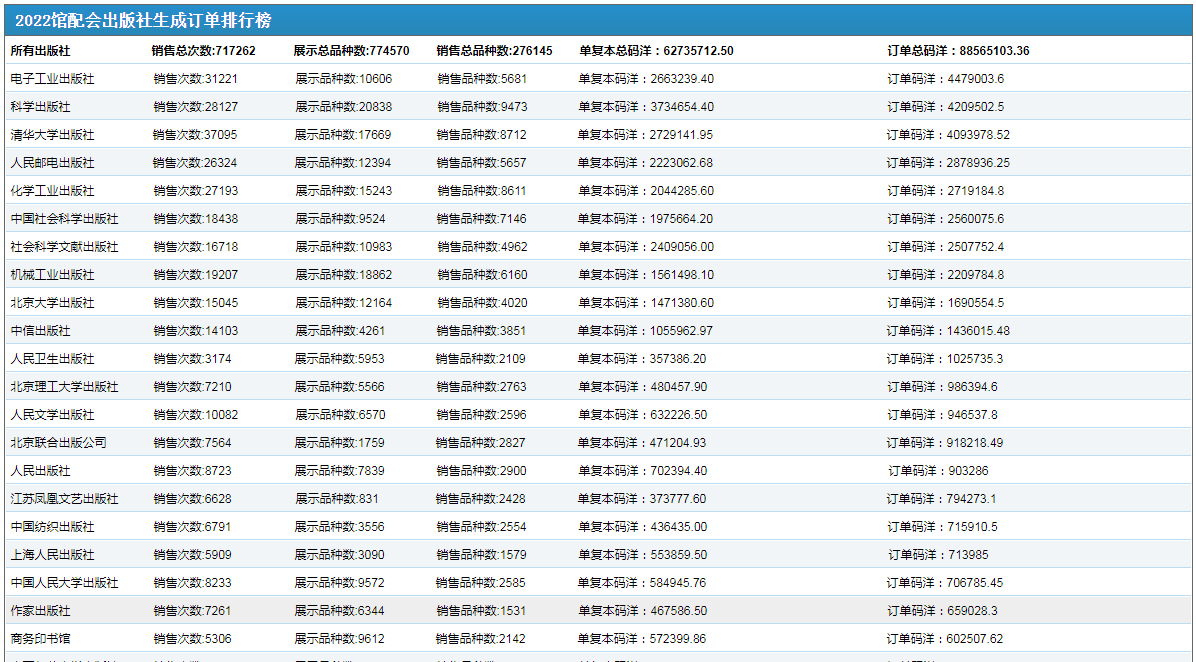1196x662 pixels.
Task: Click the 北京大学出版社 row
Action: click(x=52, y=303)
